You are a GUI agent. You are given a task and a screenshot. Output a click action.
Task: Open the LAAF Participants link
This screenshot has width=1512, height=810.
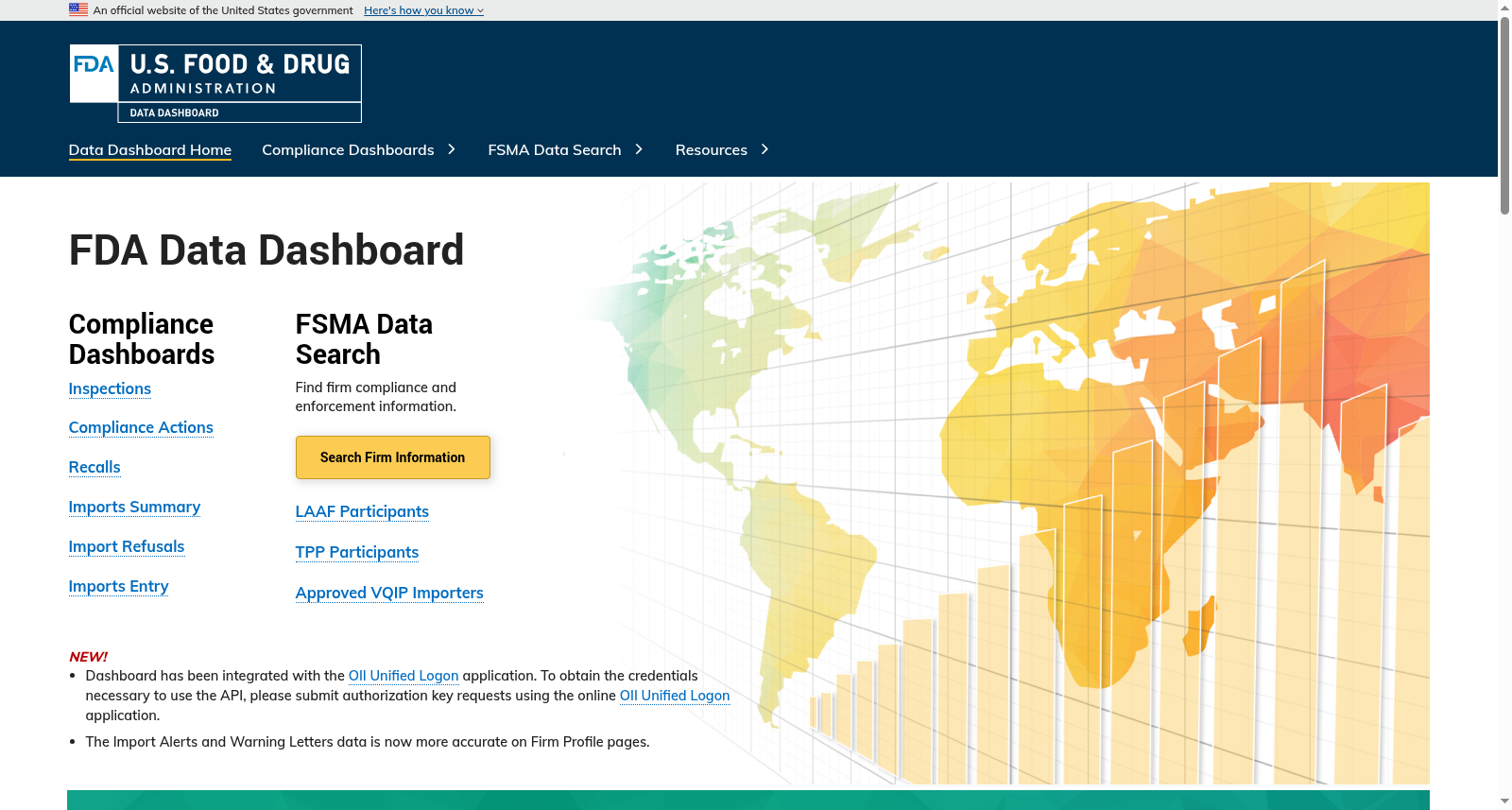point(362,511)
